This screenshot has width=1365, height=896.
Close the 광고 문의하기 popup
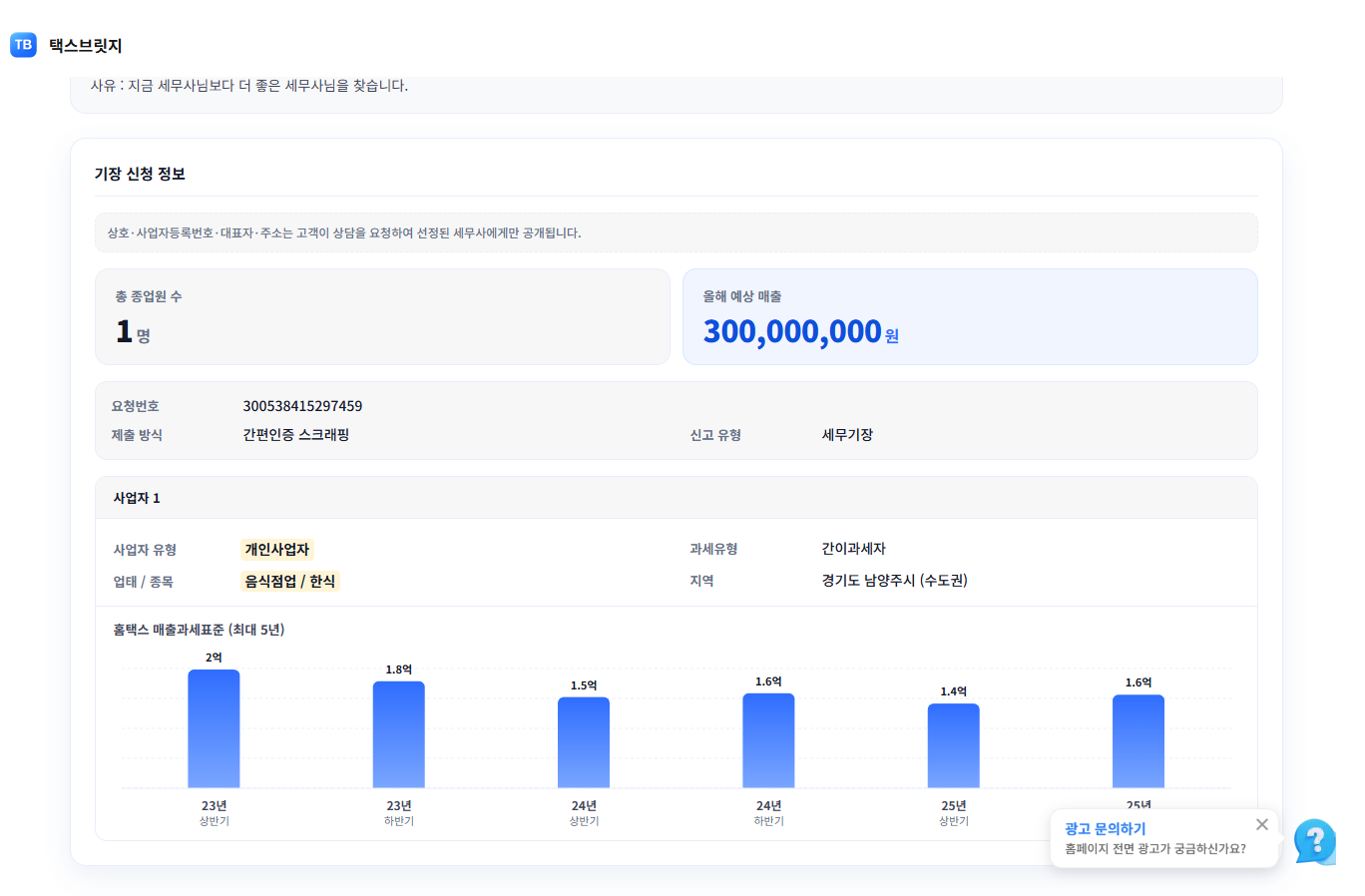click(1262, 824)
